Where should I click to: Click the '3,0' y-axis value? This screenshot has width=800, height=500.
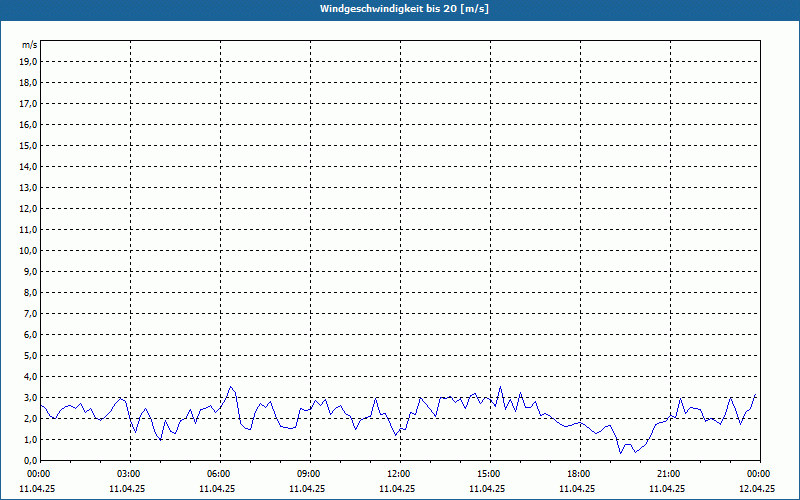(31, 397)
